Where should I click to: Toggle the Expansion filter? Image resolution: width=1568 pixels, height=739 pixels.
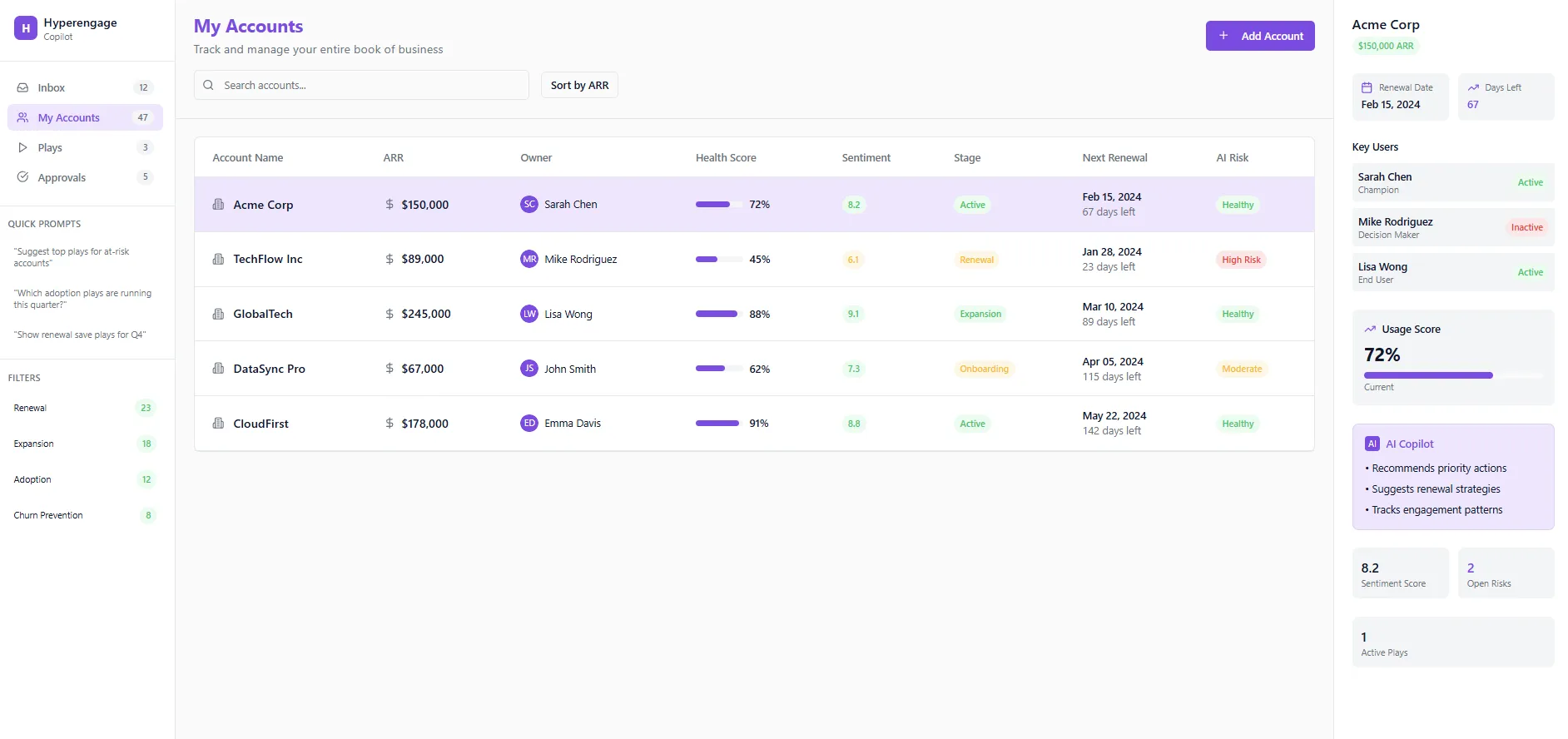click(84, 444)
